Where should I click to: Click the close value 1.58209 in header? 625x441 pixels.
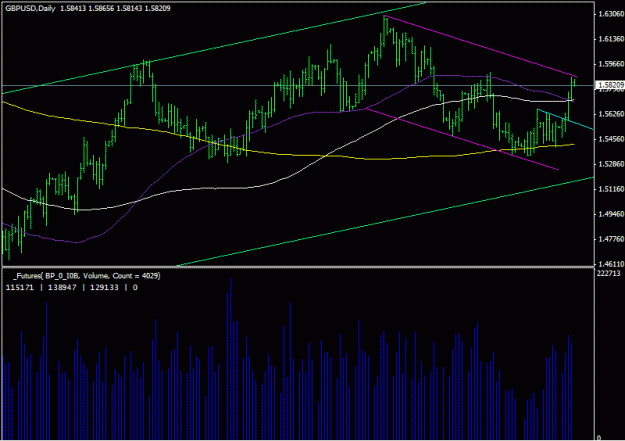157,8
